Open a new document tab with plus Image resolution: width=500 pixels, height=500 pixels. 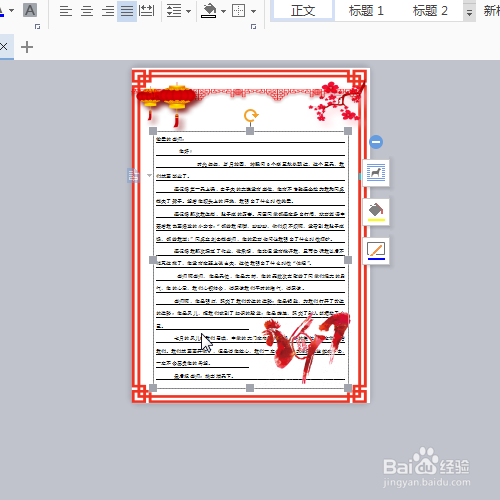(x=27, y=47)
